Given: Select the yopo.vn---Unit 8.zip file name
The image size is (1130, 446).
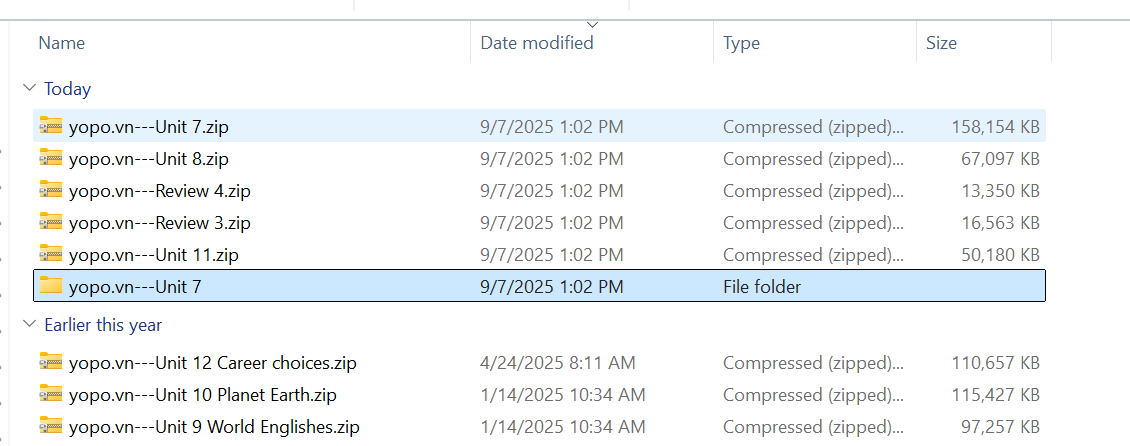Looking at the screenshot, I should point(149,158).
